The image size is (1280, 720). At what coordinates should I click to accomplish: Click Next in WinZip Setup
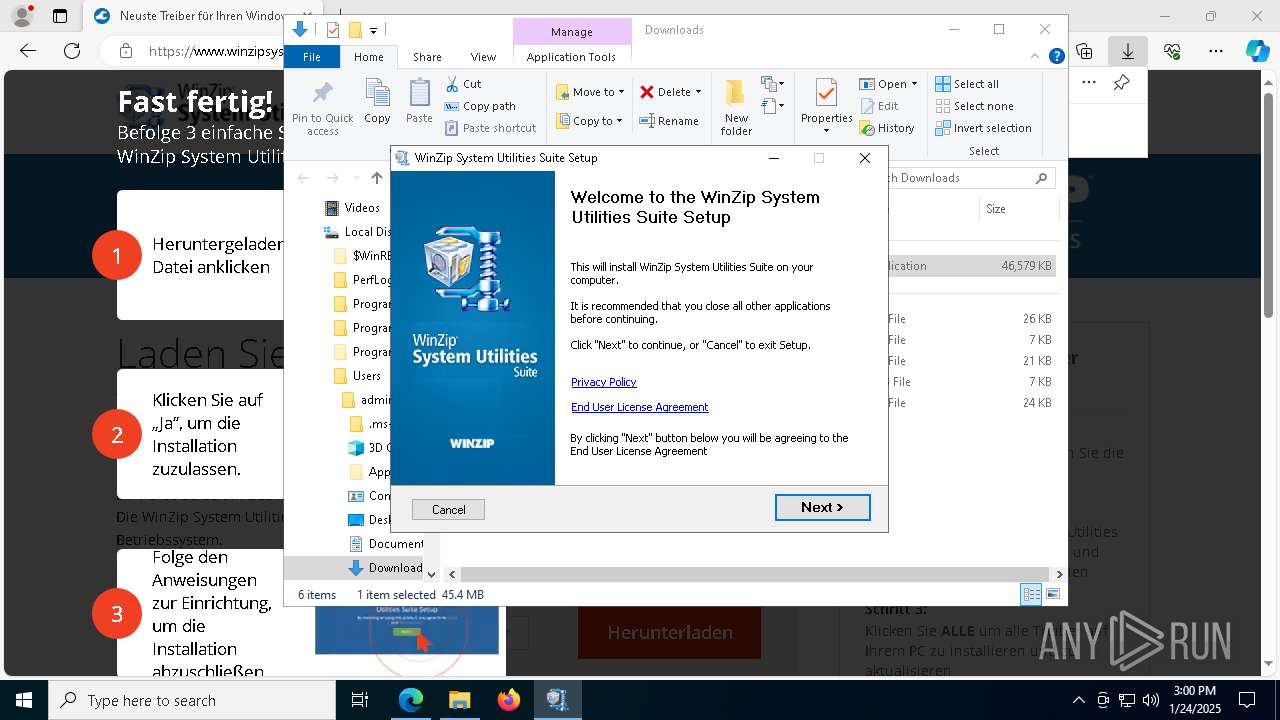[822, 508]
